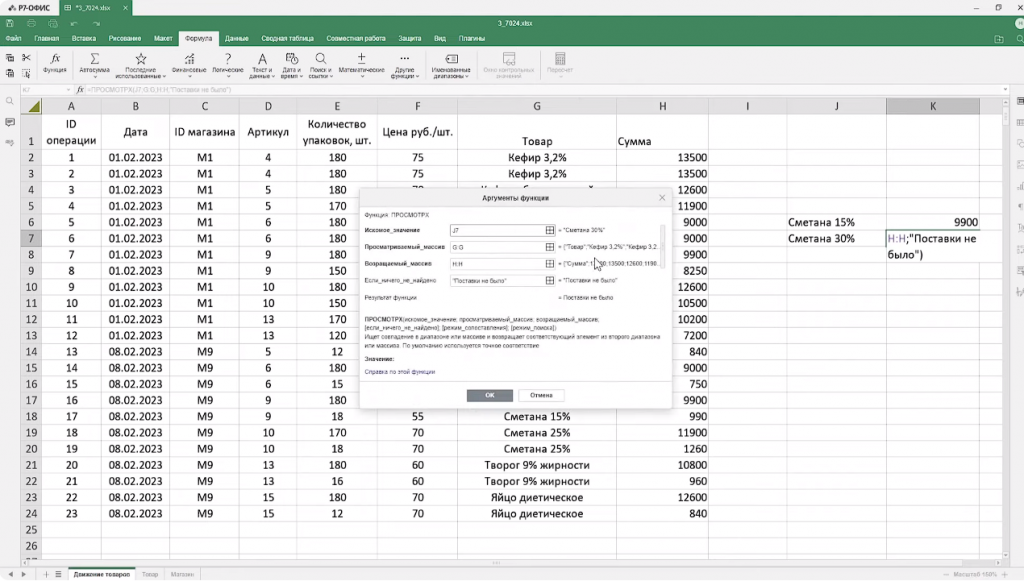Click the Cut scissors icon
Viewport: 1024px width, 581px height.
pyautogui.click(x=26, y=58)
